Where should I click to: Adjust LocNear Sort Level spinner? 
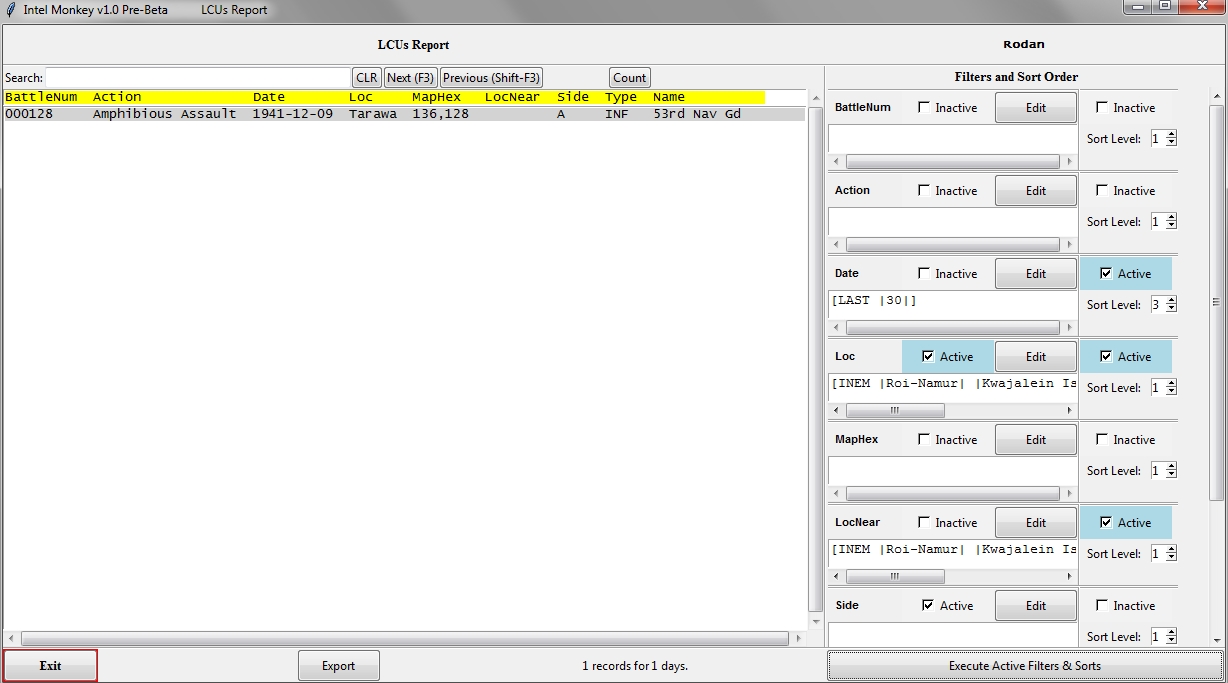[x=1163, y=554]
